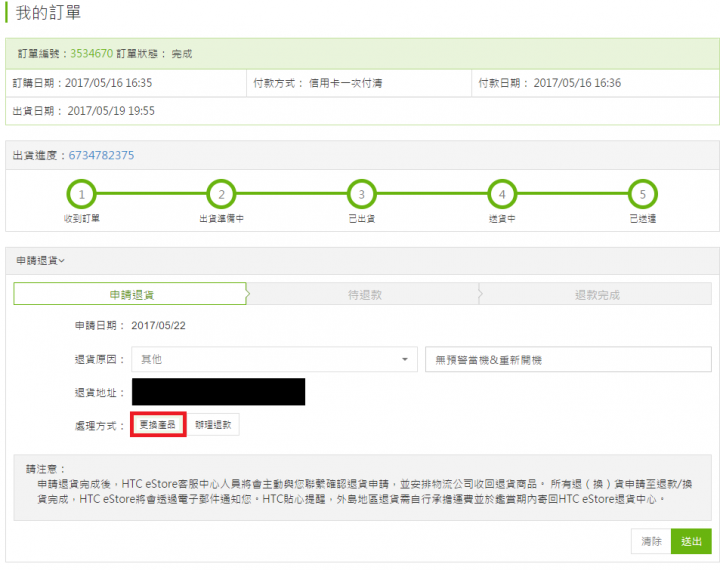
Task: Click step 4 circle 送貨中
Action: pyautogui.click(x=502, y=194)
